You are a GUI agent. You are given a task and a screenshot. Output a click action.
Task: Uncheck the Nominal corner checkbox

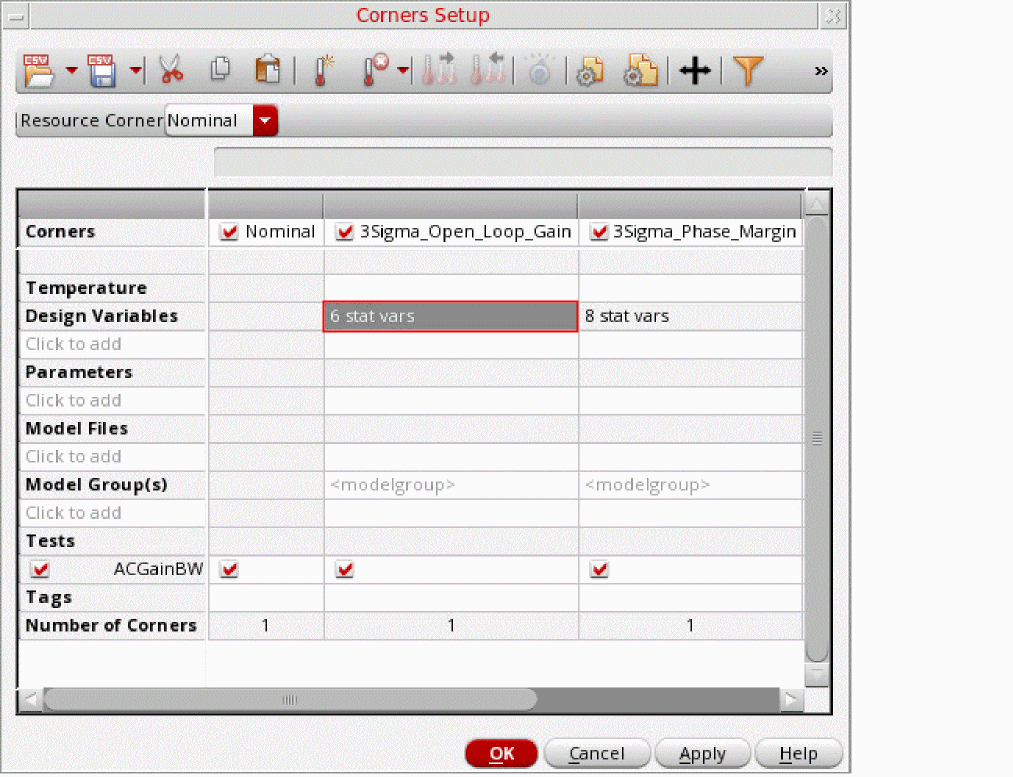point(229,232)
